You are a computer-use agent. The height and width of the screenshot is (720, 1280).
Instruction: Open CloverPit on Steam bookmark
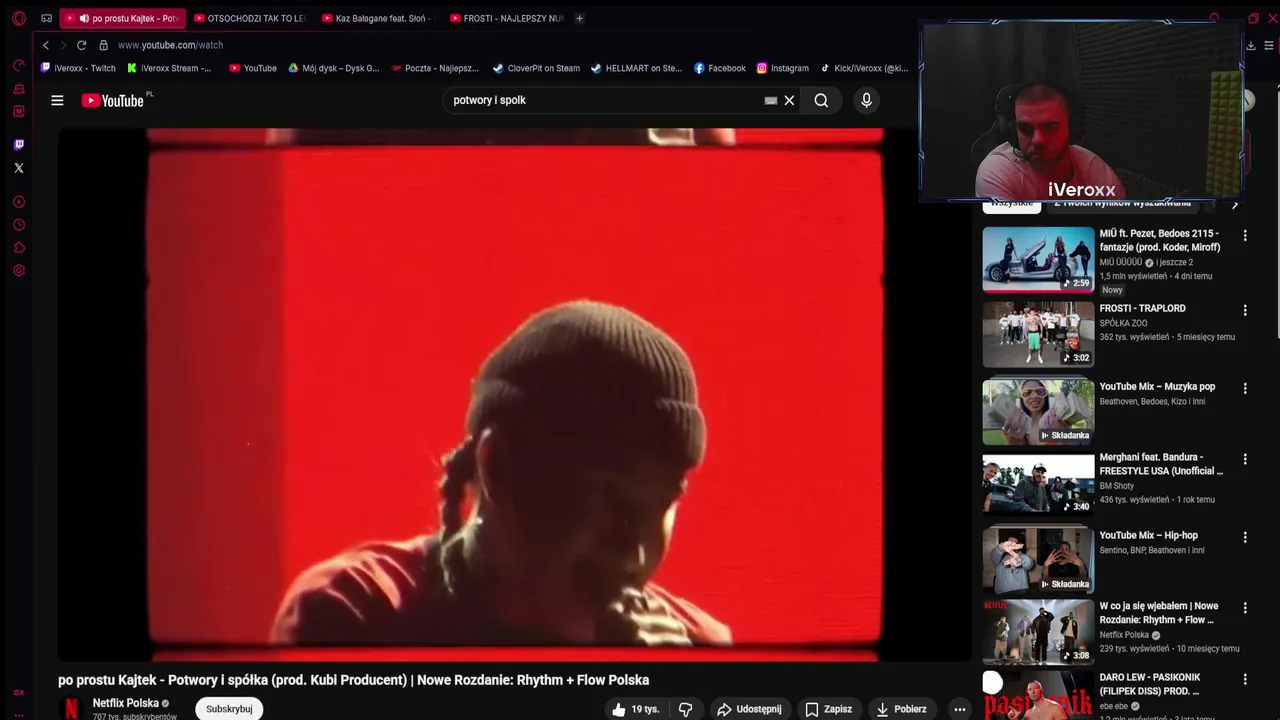536,68
